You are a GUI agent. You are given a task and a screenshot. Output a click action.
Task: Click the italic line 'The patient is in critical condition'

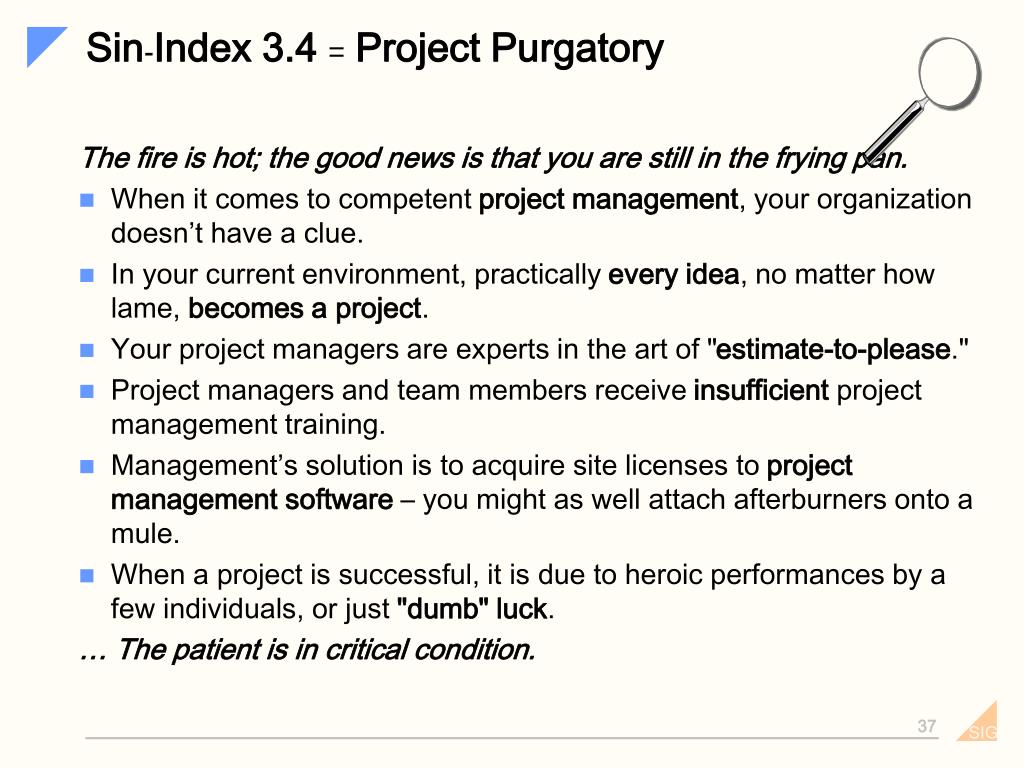click(325, 650)
